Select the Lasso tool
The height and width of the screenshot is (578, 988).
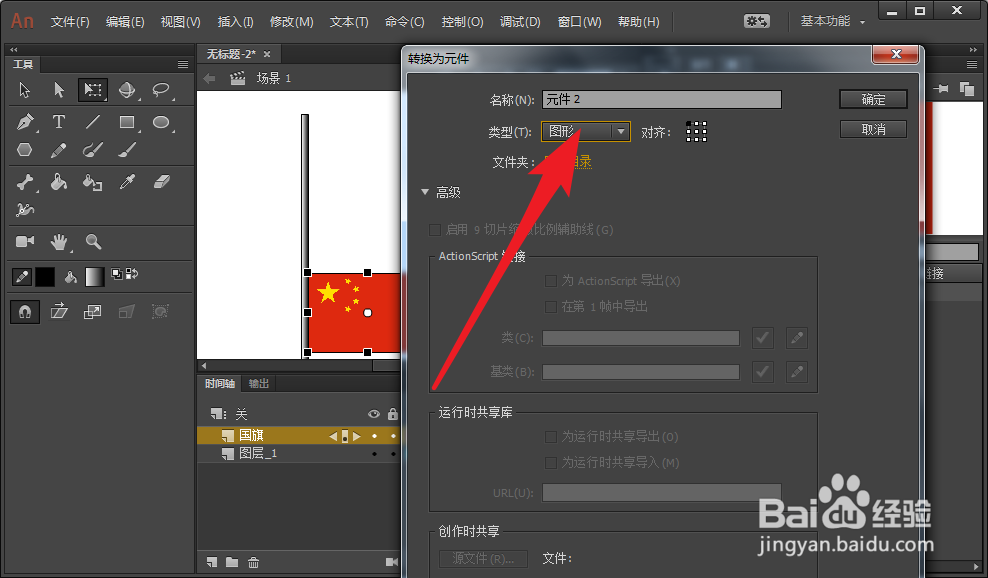click(x=161, y=90)
